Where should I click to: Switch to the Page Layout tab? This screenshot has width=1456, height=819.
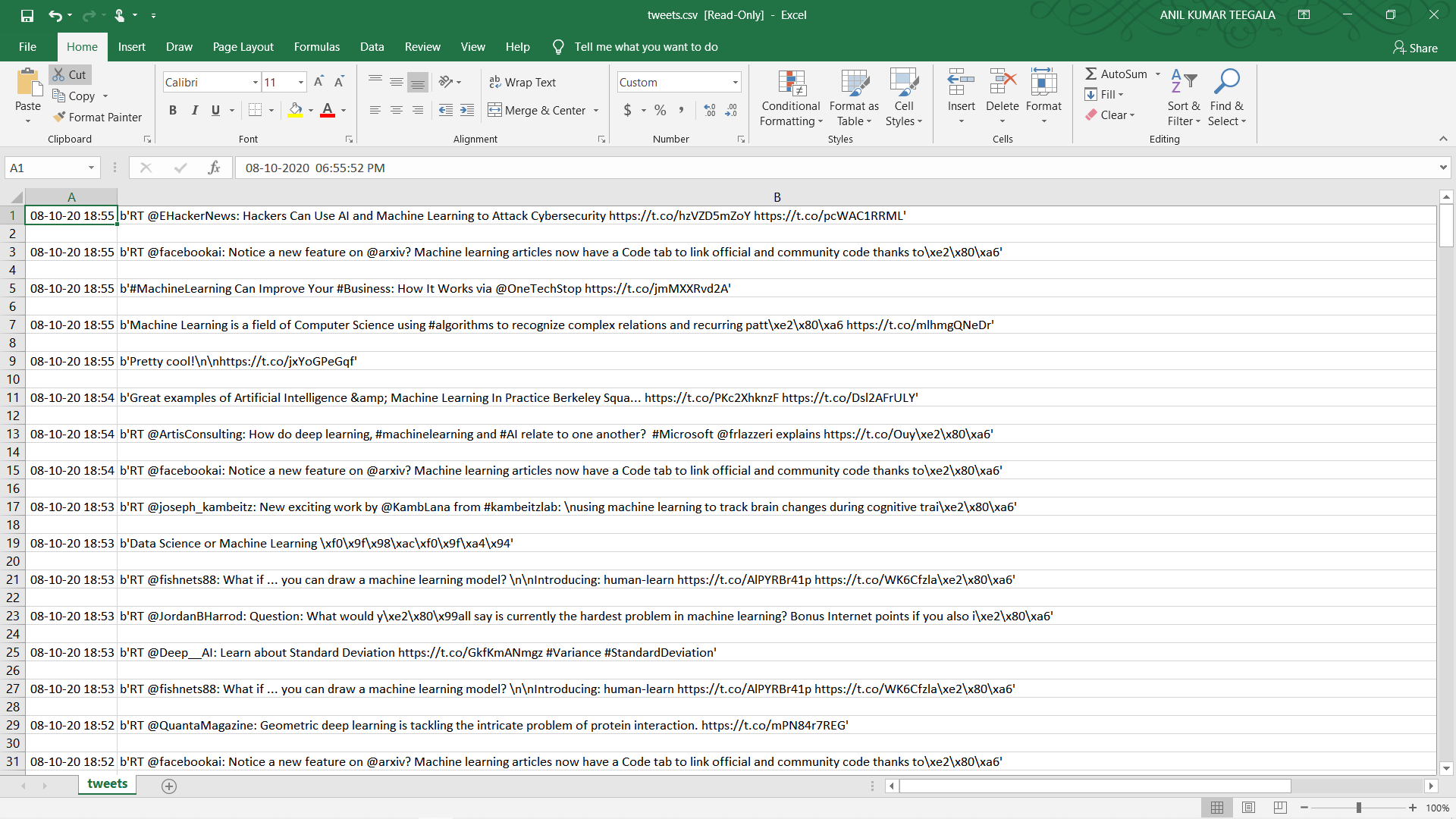point(243,47)
